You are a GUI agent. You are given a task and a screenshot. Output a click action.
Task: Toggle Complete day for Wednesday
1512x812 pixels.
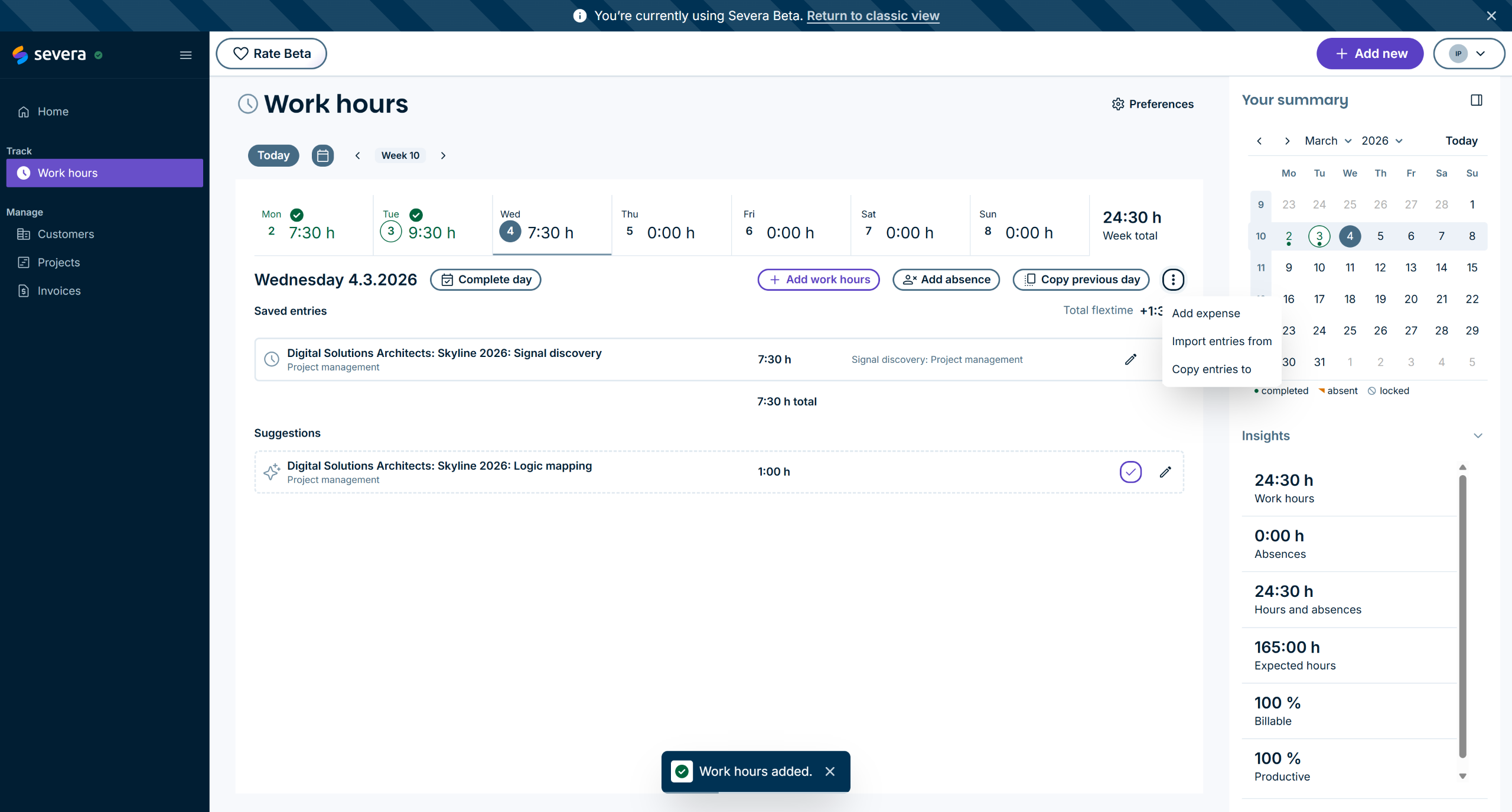tap(485, 280)
